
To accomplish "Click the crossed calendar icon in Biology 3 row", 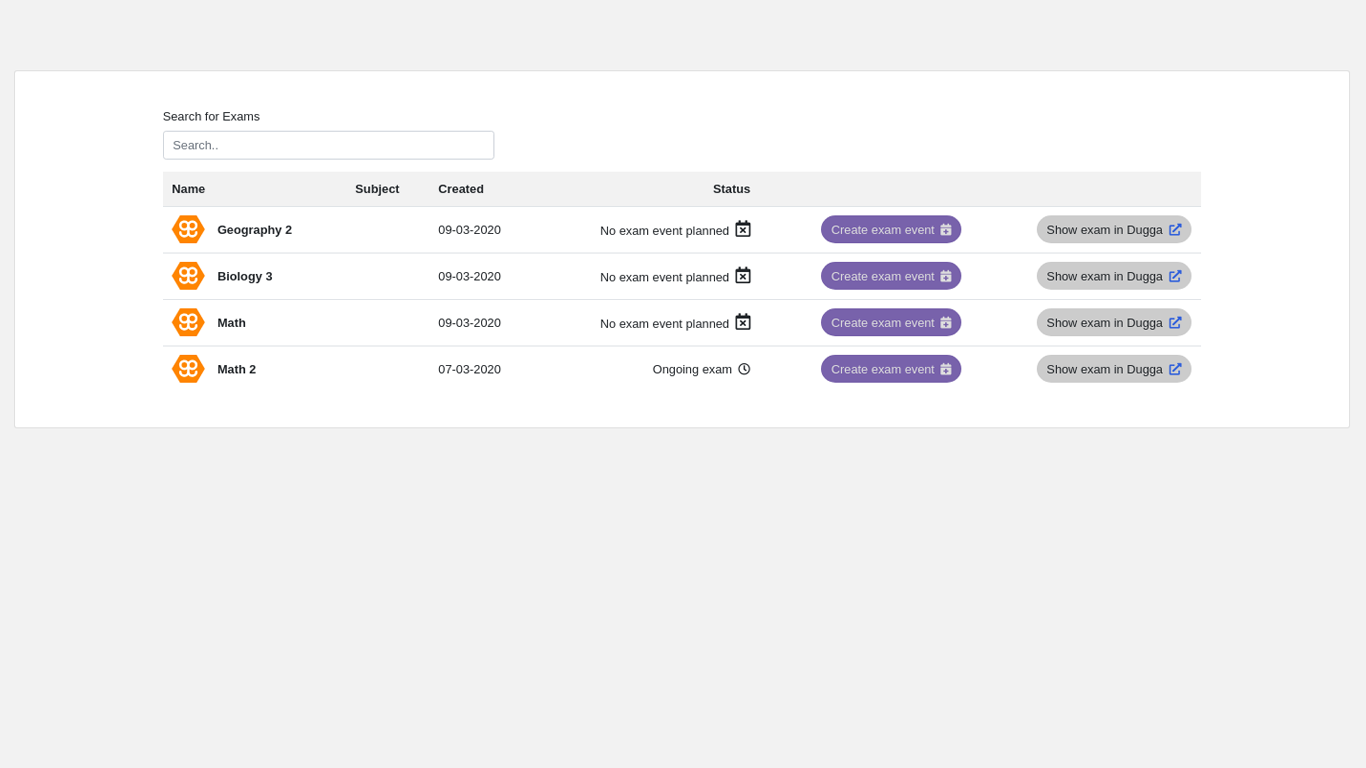I will coord(743,276).
